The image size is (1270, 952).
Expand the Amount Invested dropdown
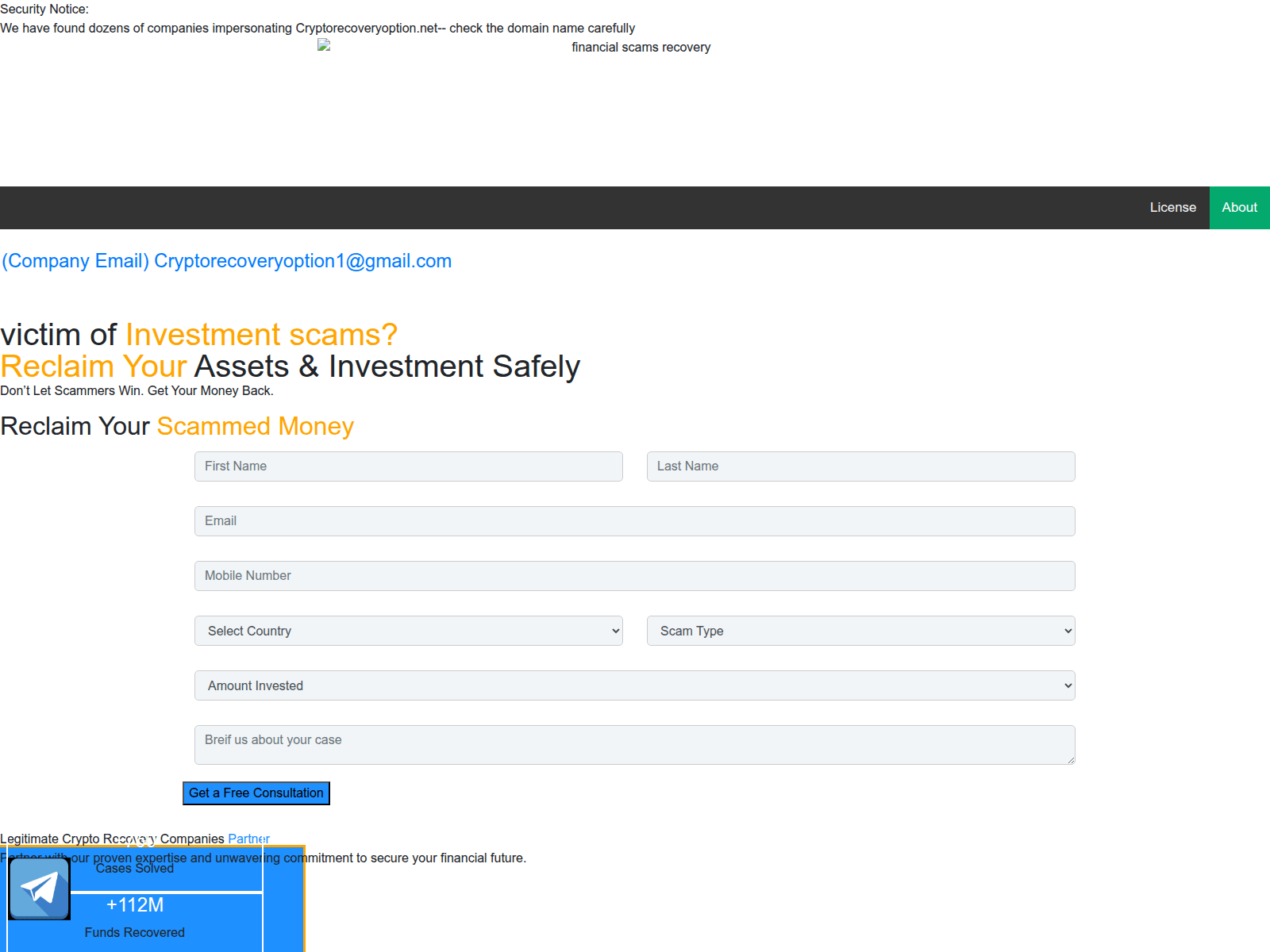click(x=634, y=685)
